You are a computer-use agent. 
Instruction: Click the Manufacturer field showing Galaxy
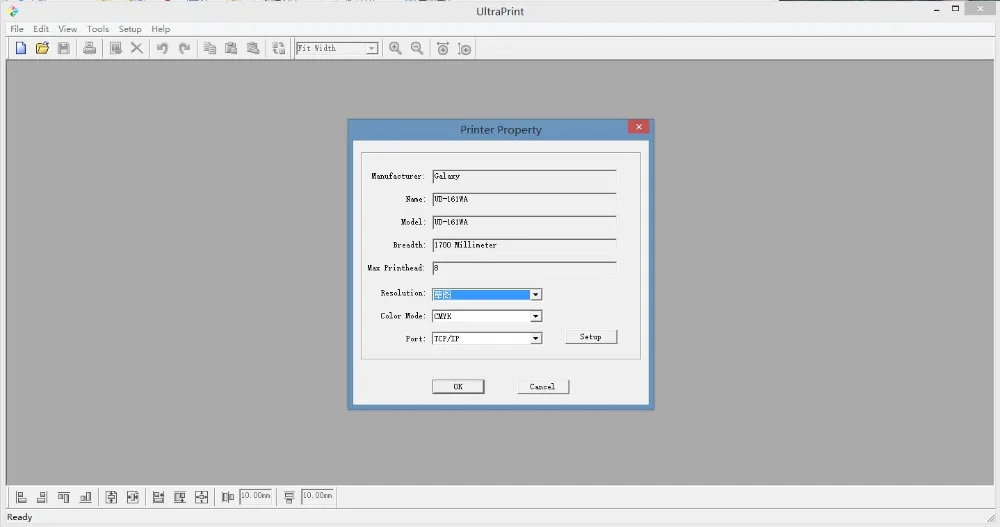pyautogui.click(x=524, y=176)
